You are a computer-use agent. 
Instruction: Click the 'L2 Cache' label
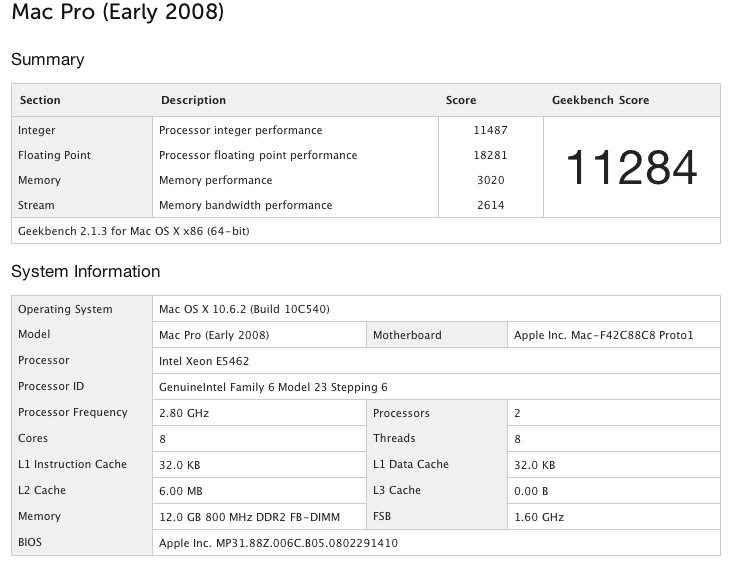coord(42,491)
